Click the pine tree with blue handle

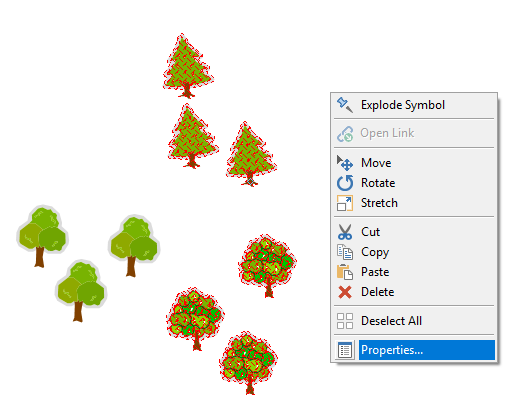click(251, 153)
